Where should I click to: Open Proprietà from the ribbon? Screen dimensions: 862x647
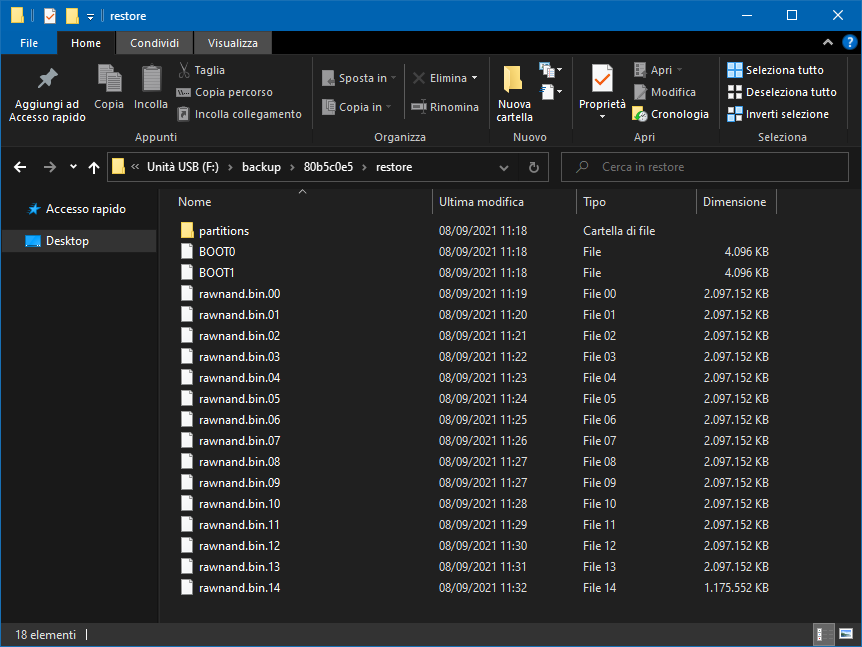point(602,79)
